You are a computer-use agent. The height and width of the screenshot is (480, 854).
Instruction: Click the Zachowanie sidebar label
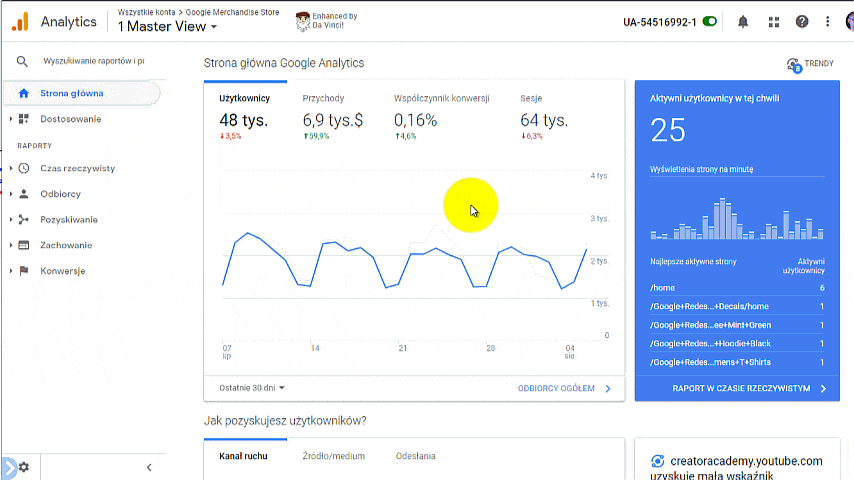[66, 245]
